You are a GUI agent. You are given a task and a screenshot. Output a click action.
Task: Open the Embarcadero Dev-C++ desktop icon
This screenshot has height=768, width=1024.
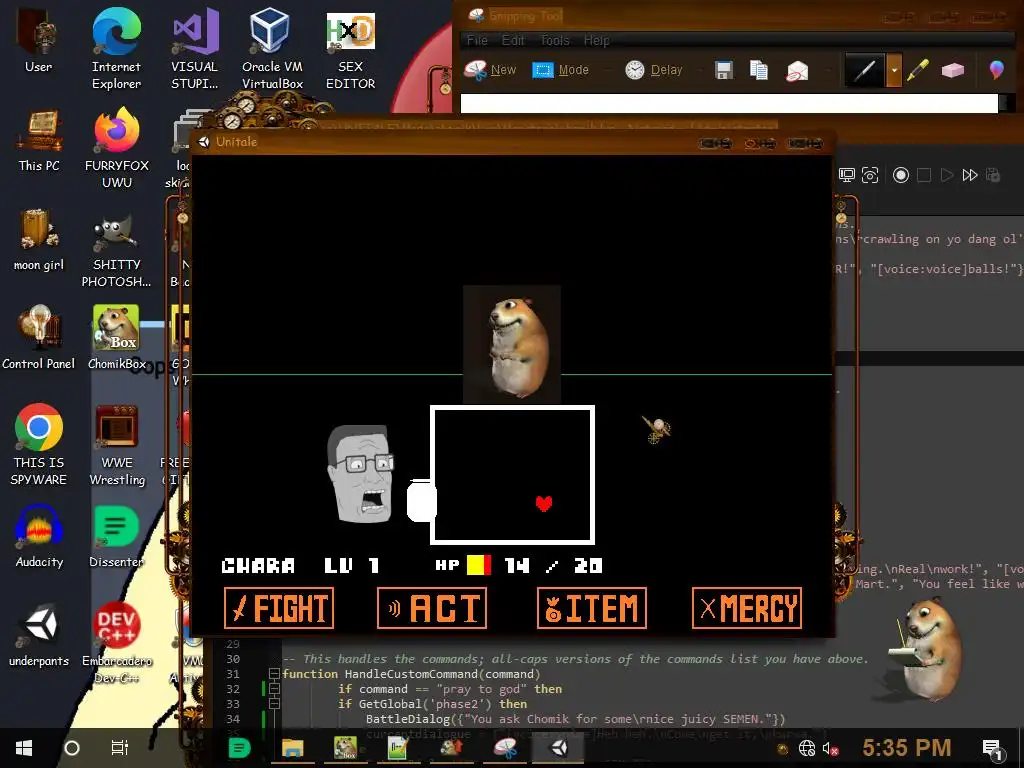pyautogui.click(x=116, y=643)
